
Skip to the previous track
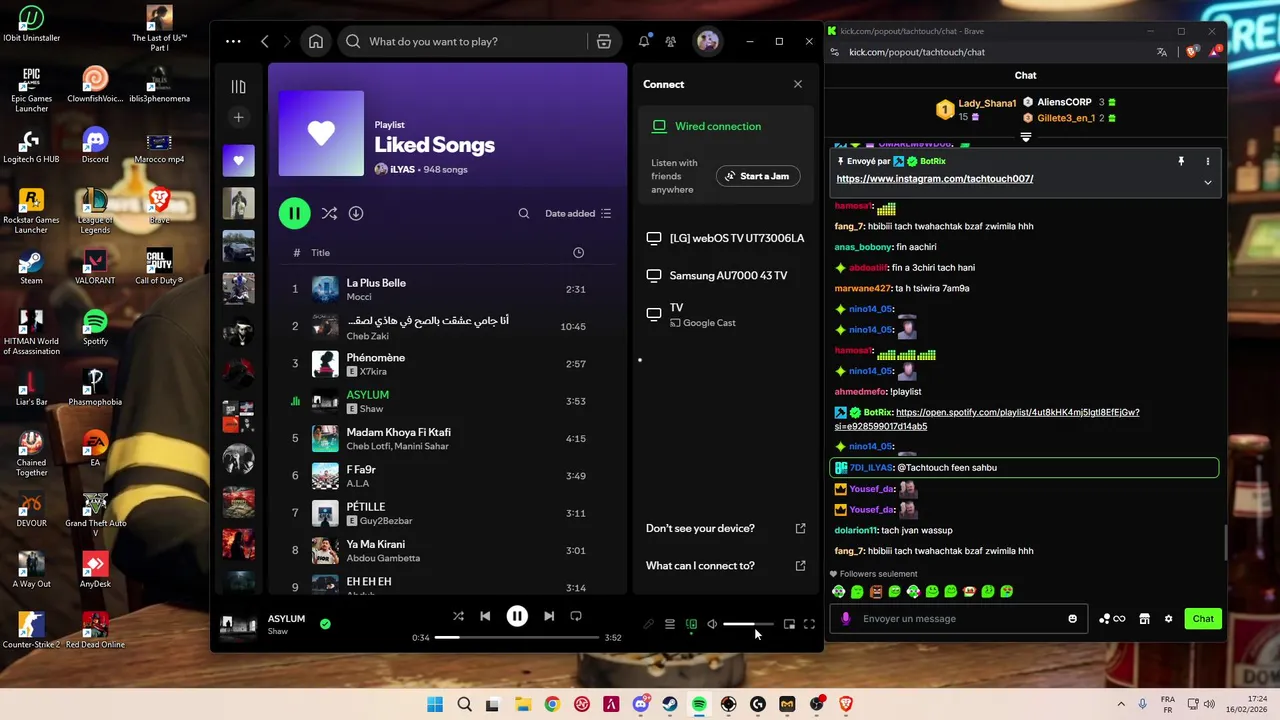click(485, 616)
